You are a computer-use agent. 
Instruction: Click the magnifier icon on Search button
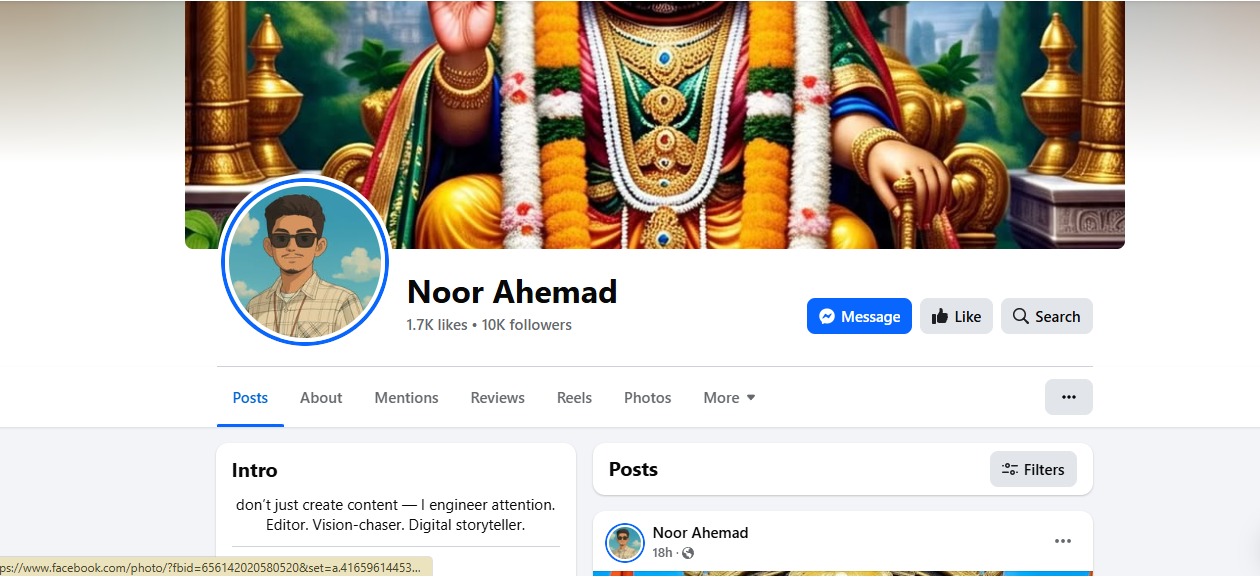1020,316
